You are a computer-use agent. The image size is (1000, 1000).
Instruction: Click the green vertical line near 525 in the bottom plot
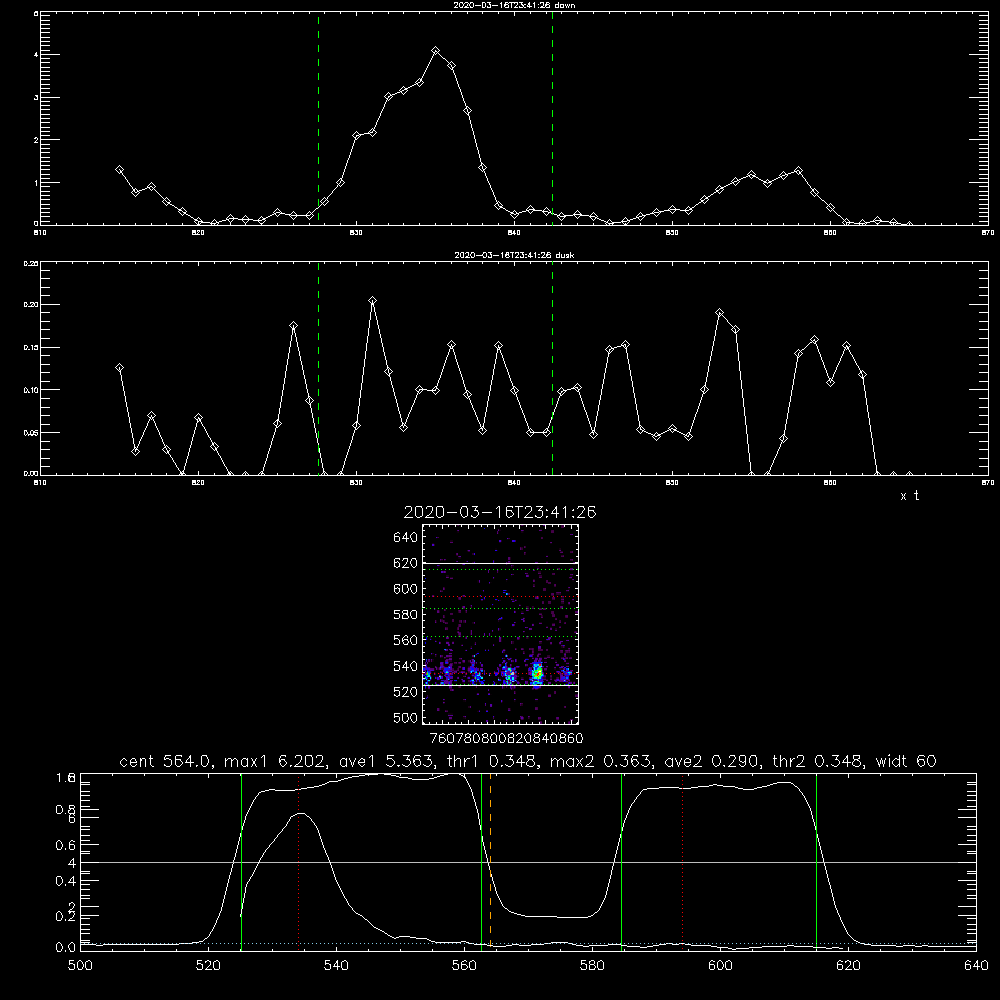coord(241,861)
